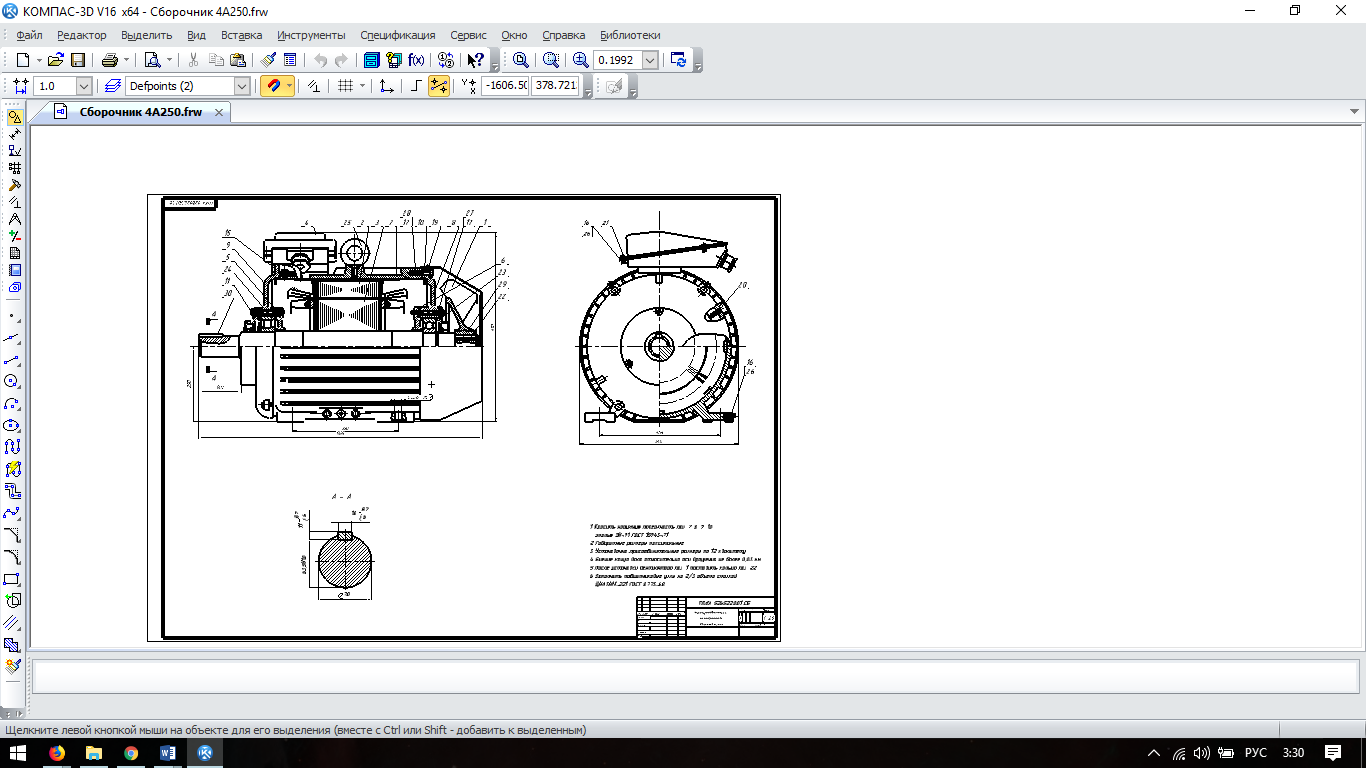Click the Save document icon

78,60
